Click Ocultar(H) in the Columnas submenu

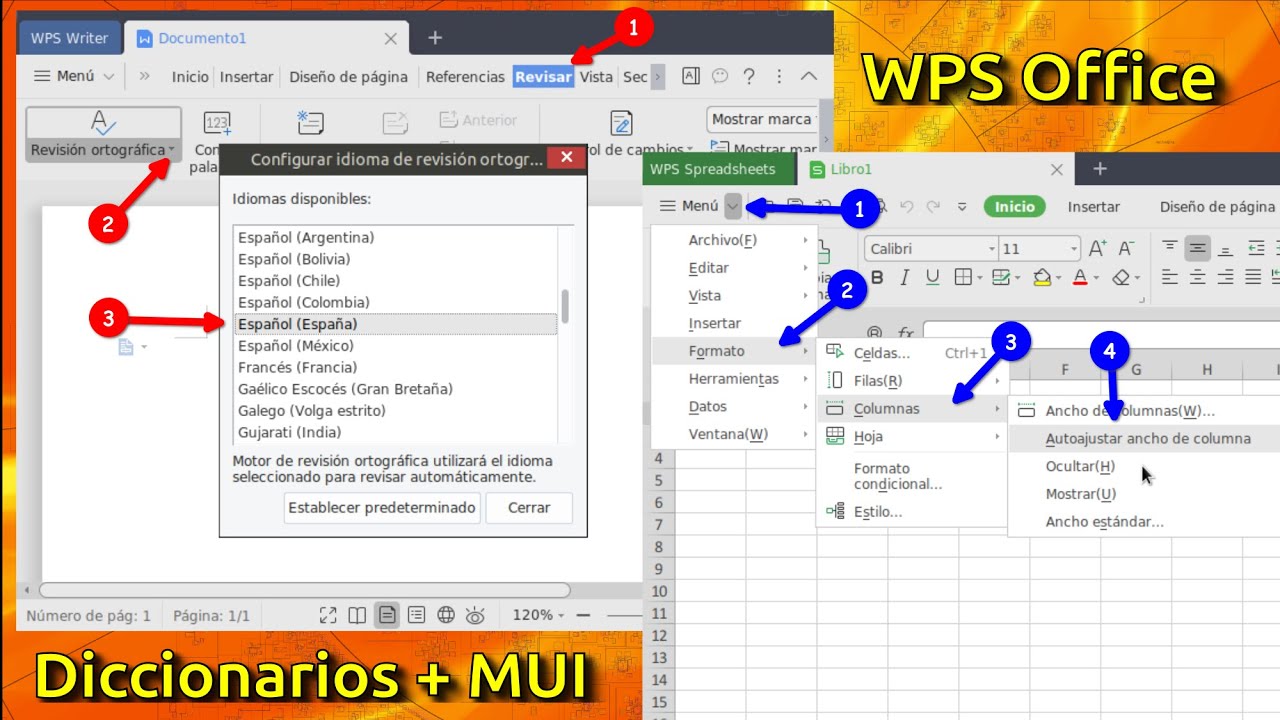pos(1145,466)
